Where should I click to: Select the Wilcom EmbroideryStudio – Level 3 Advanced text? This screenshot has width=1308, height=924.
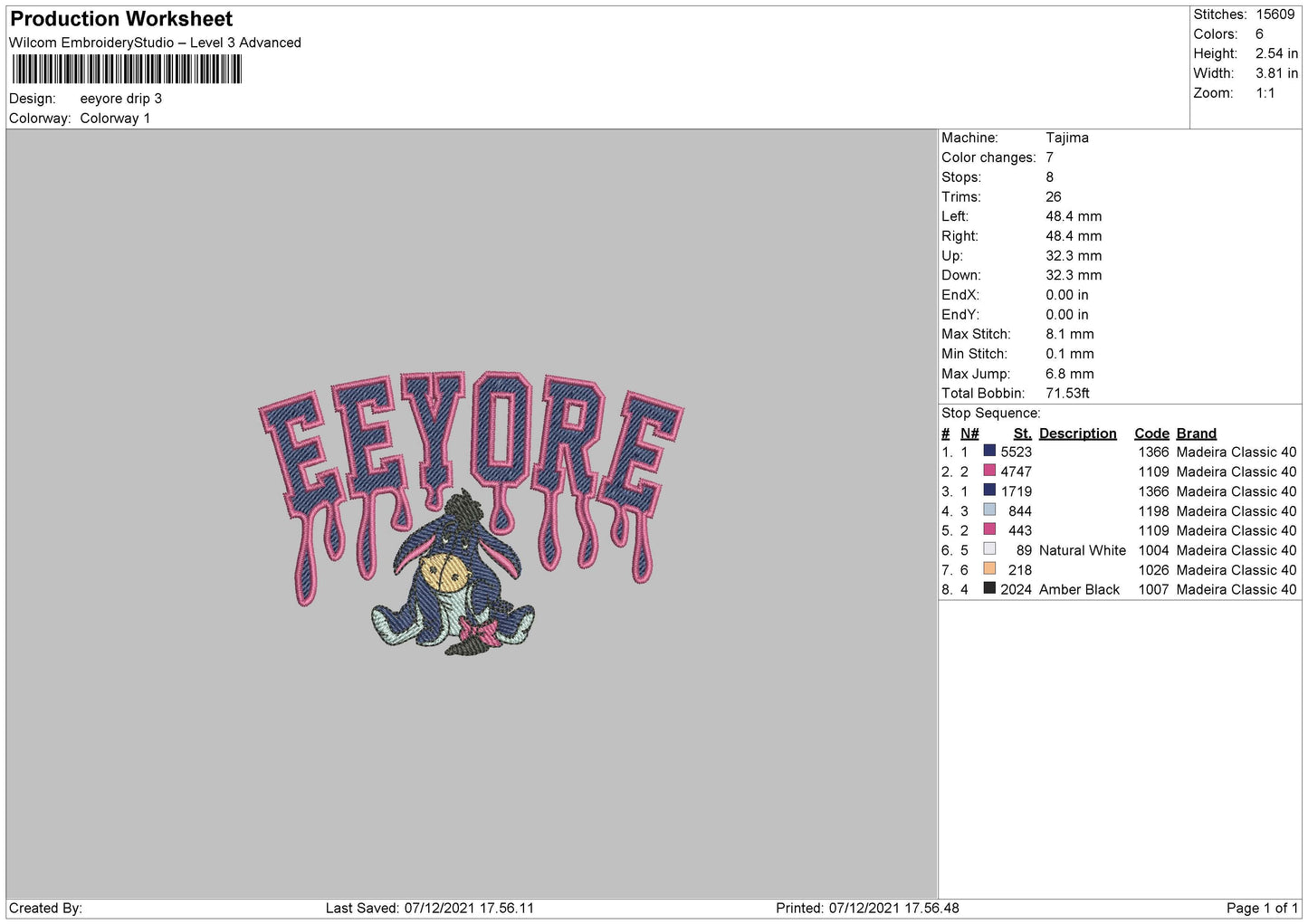155,43
